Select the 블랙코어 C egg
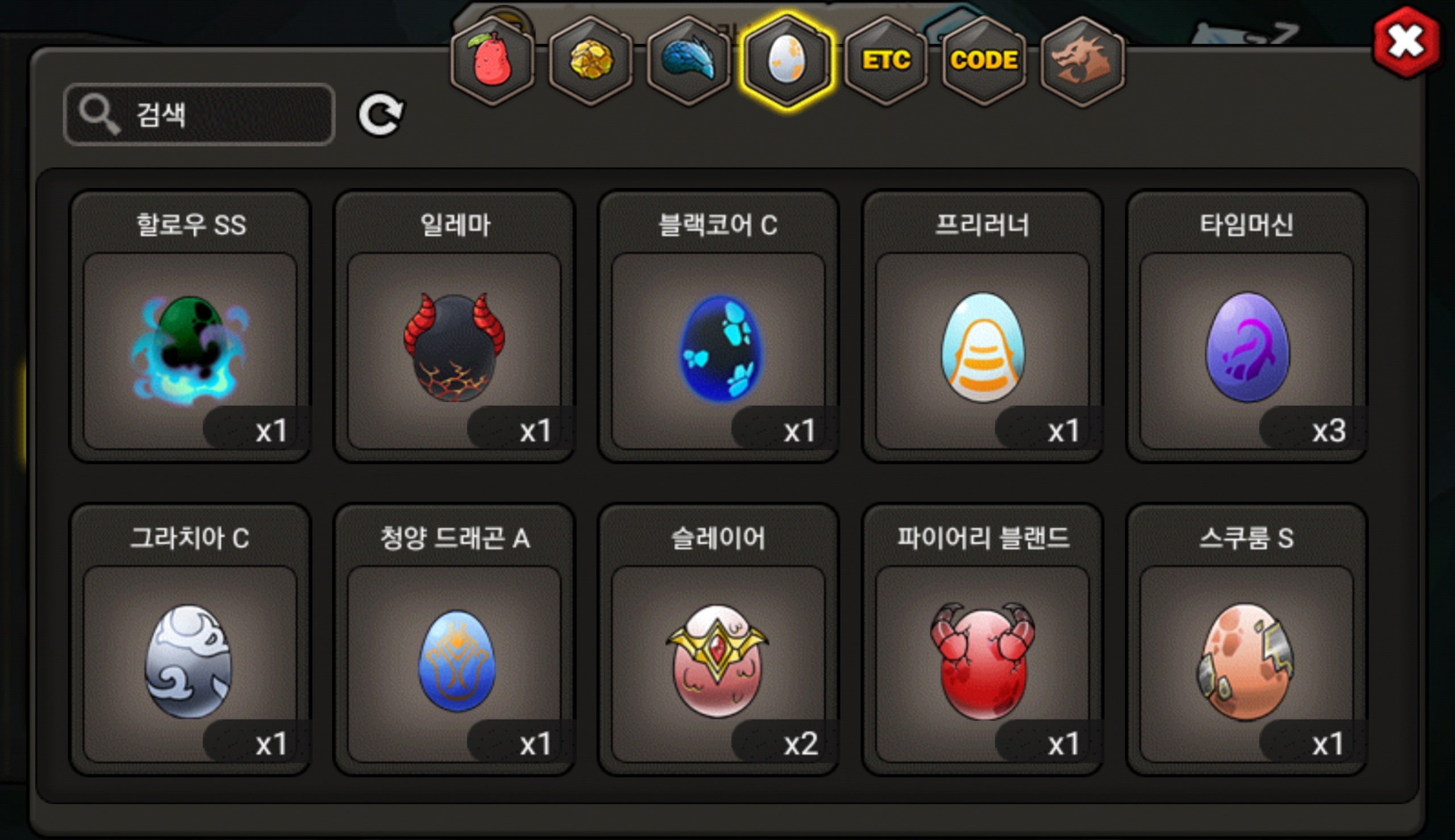The image size is (1455, 840). pos(718,327)
